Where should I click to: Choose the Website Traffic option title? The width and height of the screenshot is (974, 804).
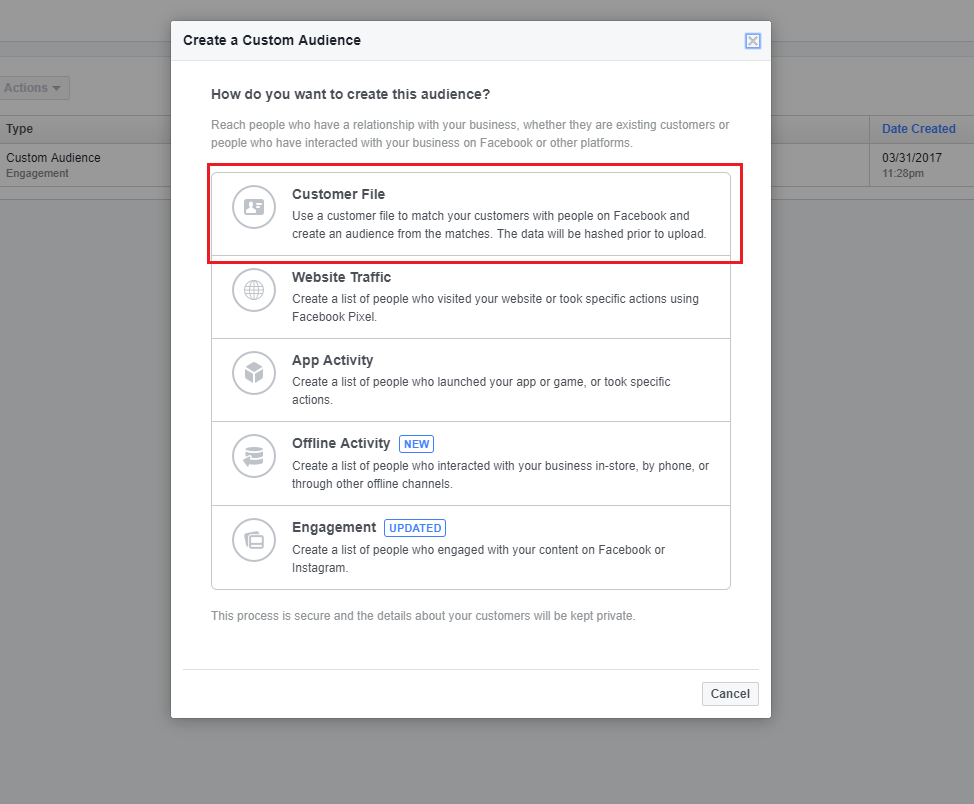coord(341,277)
